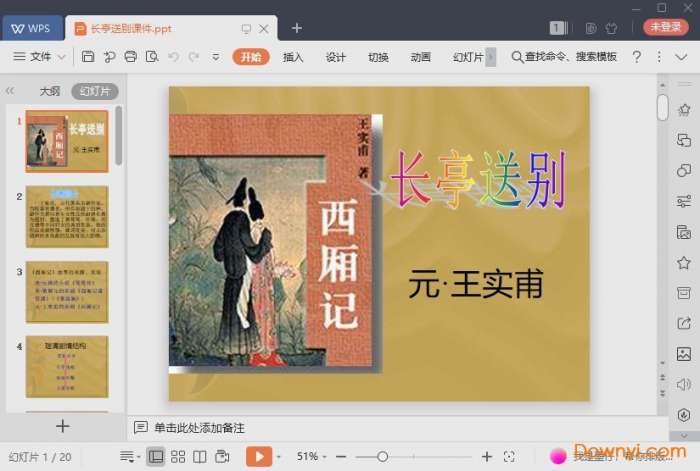Click the 元·王实甫 text on slide
The height and width of the screenshot is (471, 700).
(476, 283)
